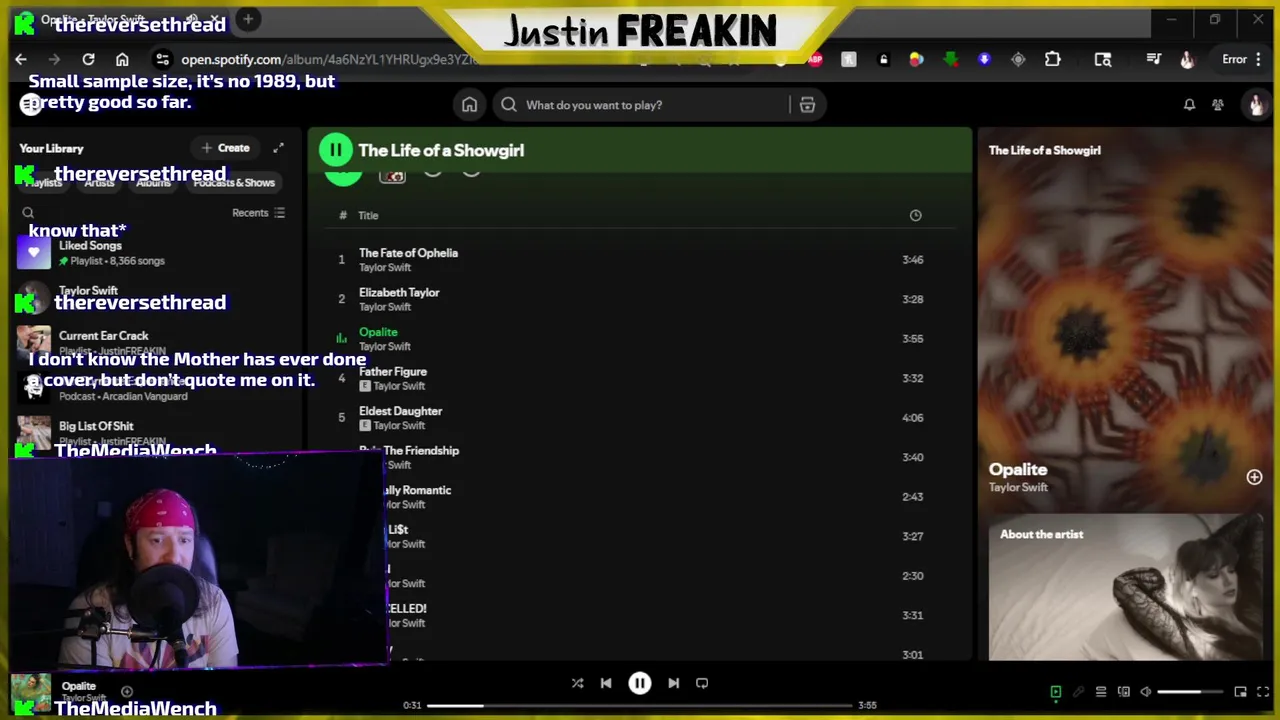Add Opalite to Liked Songs in side panel
The image size is (1280, 720).
1254,477
